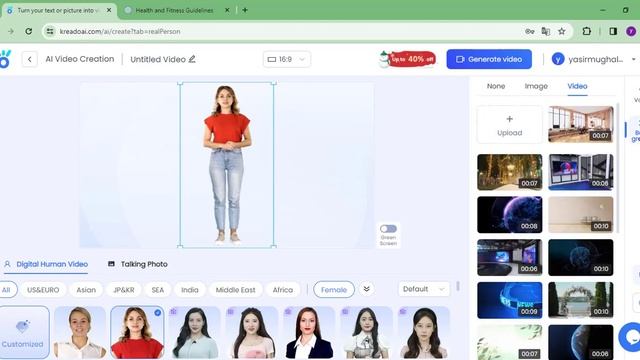Open the chat support bubble
This screenshot has width=640, height=360.
tap(631, 337)
